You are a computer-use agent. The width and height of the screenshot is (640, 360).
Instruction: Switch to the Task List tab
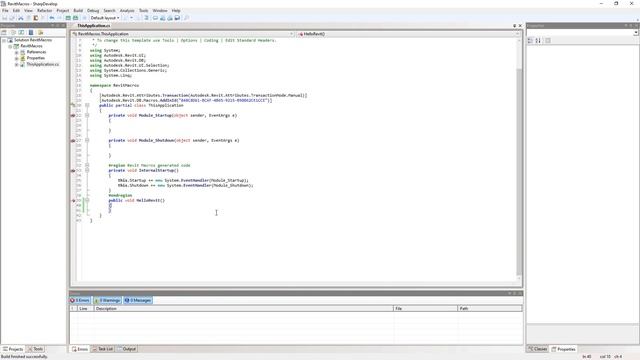click(x=102, y=349)
